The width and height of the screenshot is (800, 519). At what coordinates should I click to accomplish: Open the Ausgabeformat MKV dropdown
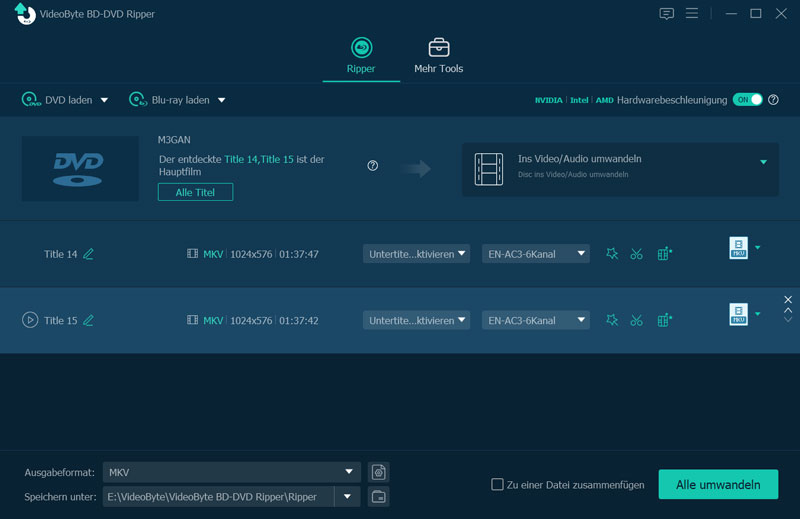(x=348, y=472)
